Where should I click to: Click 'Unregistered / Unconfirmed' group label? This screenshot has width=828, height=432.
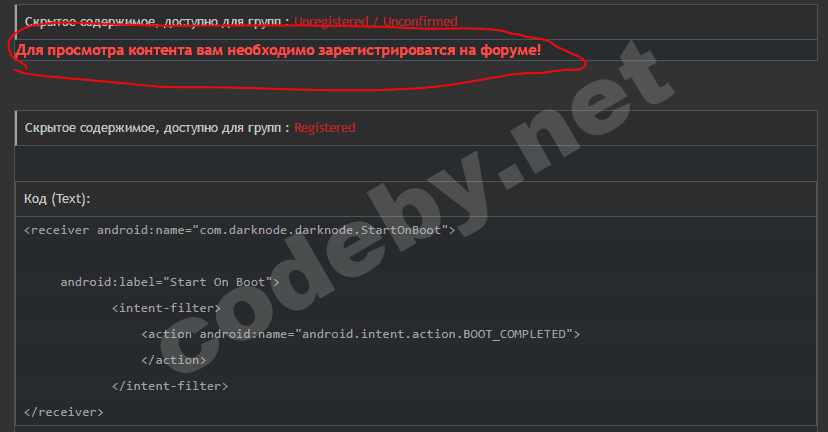[x=375, y=22]
